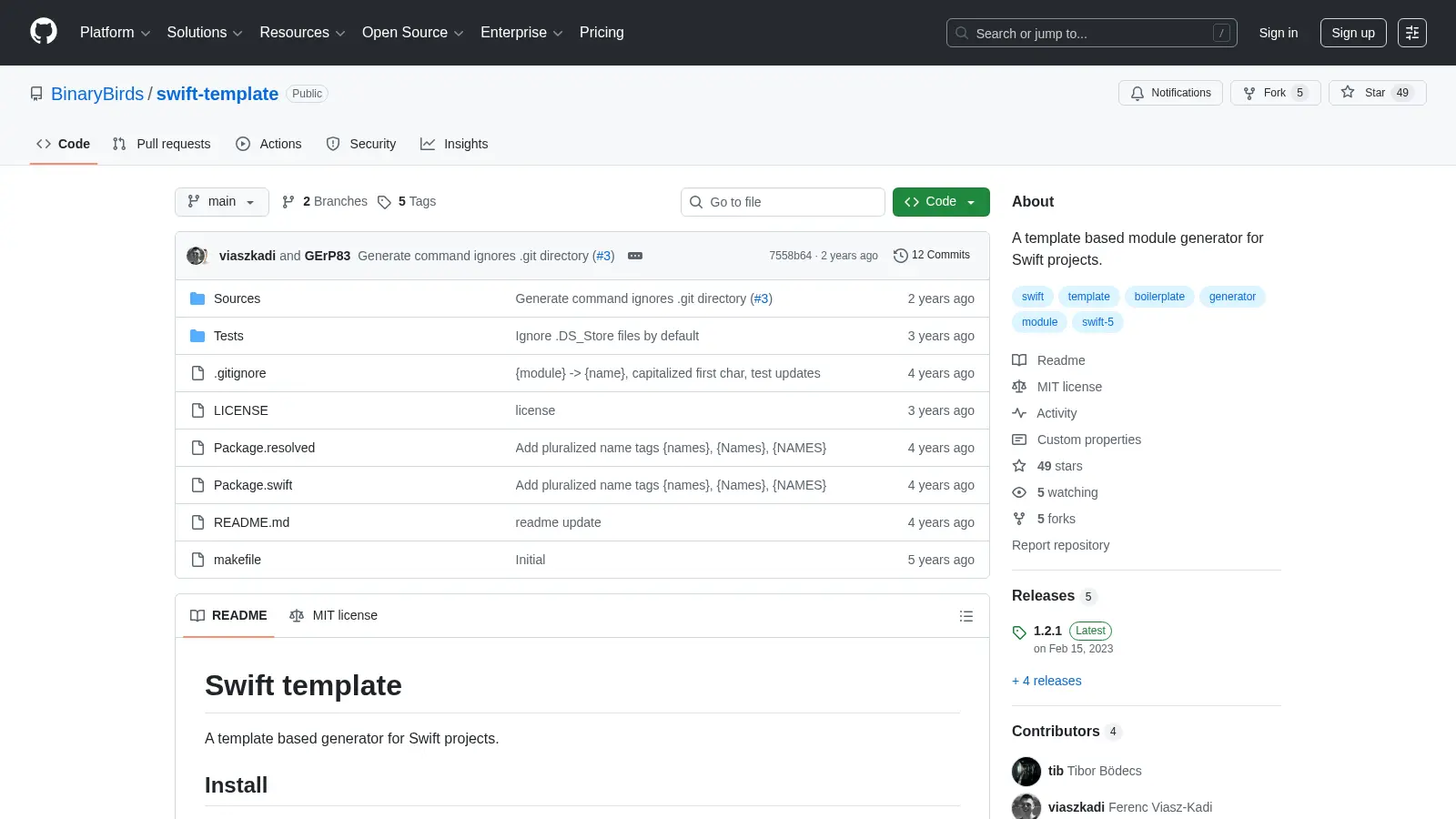Show commit message details ellipsis

(x=635, y=256)
